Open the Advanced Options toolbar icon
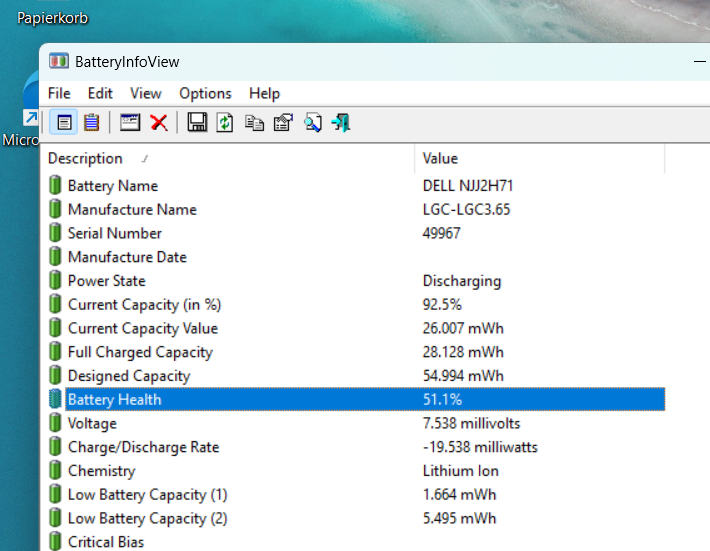The image size is (710, 551). click(x=283, y=123)
